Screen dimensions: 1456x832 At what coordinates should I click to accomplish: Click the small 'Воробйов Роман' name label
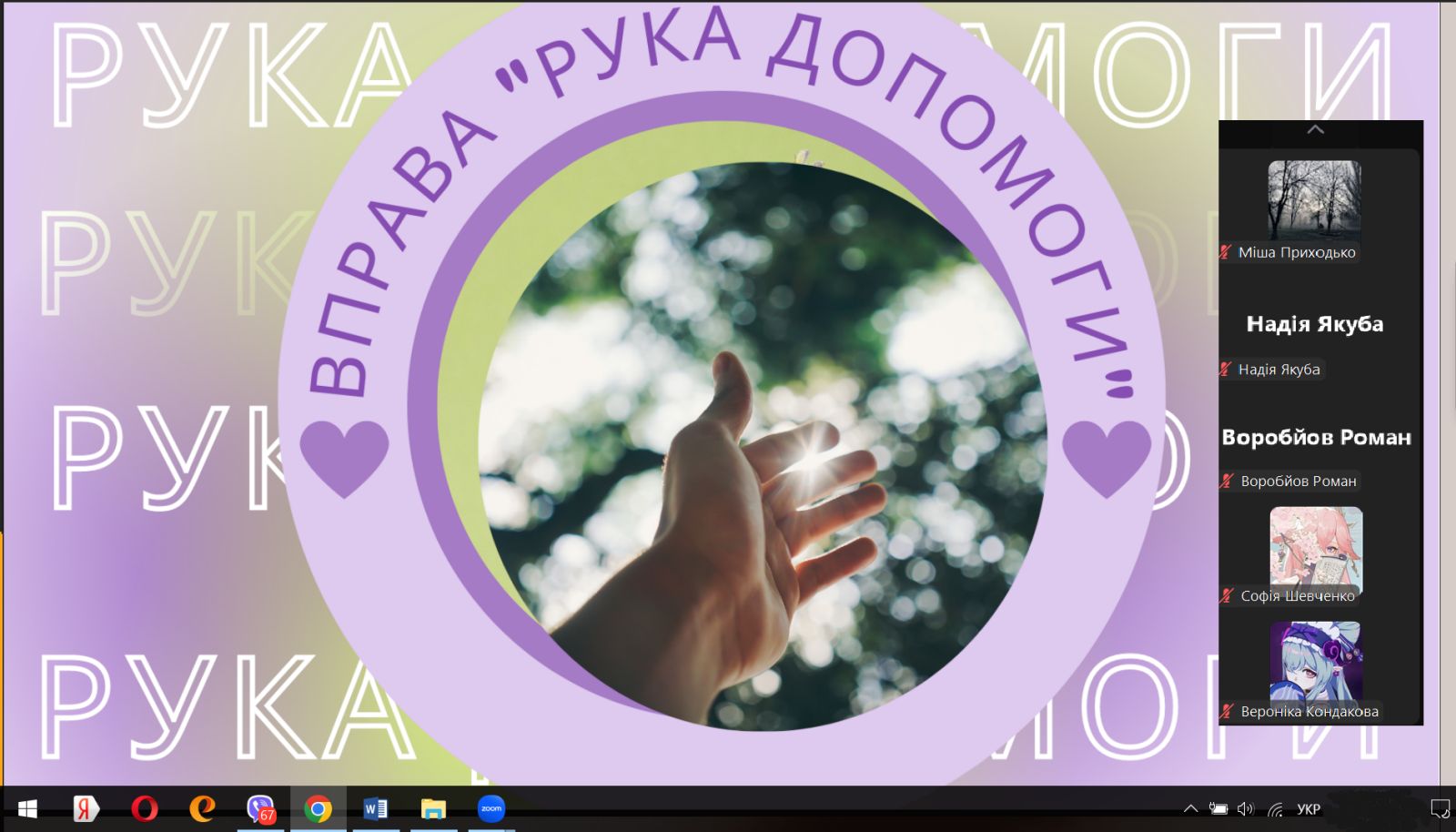coord(1299,481)
